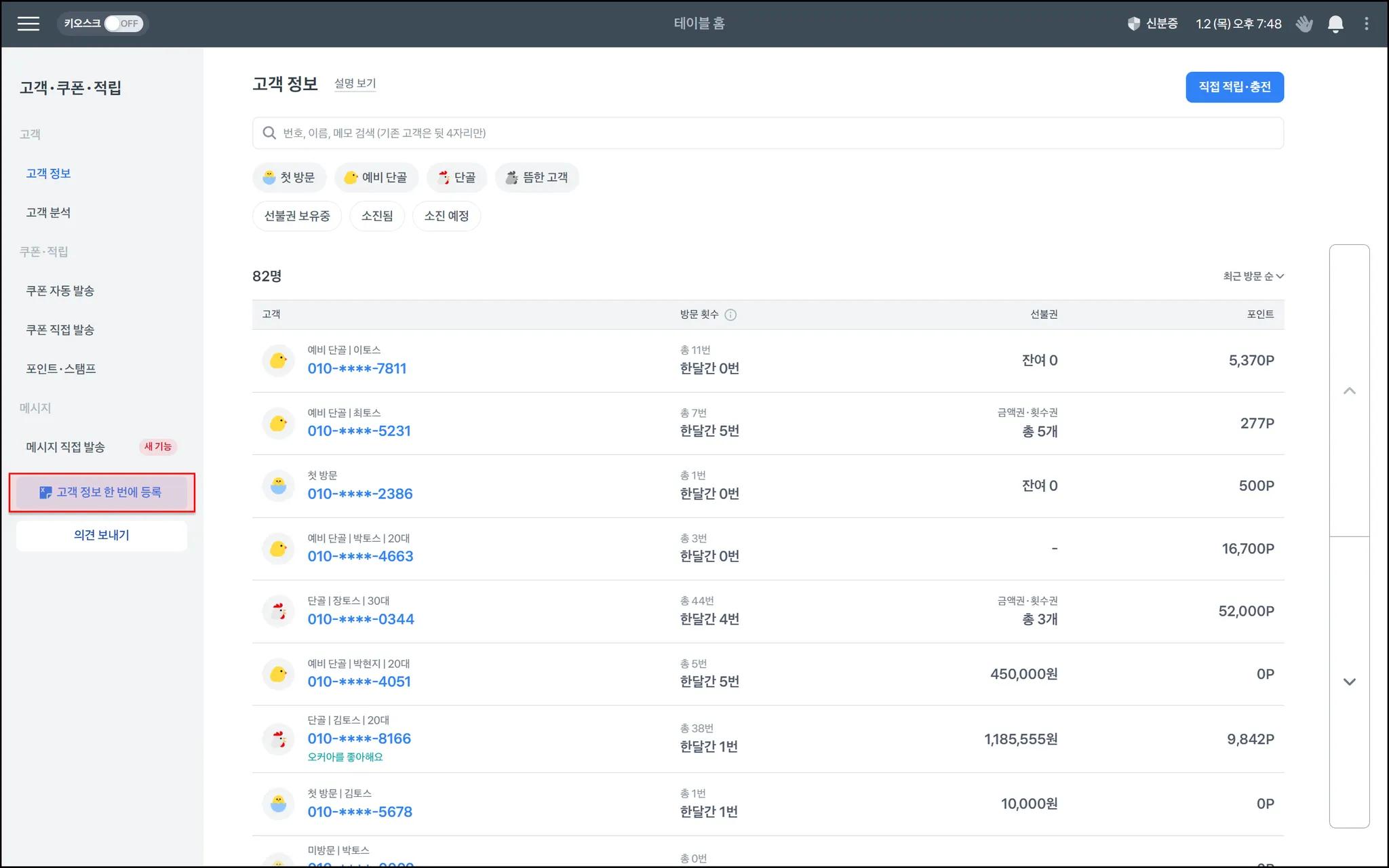Image resolution: width=1389 pixels, height=868 pixels.
Task: Click 고객 정보 한 번에 등록 button
Action: coord(102,492)
